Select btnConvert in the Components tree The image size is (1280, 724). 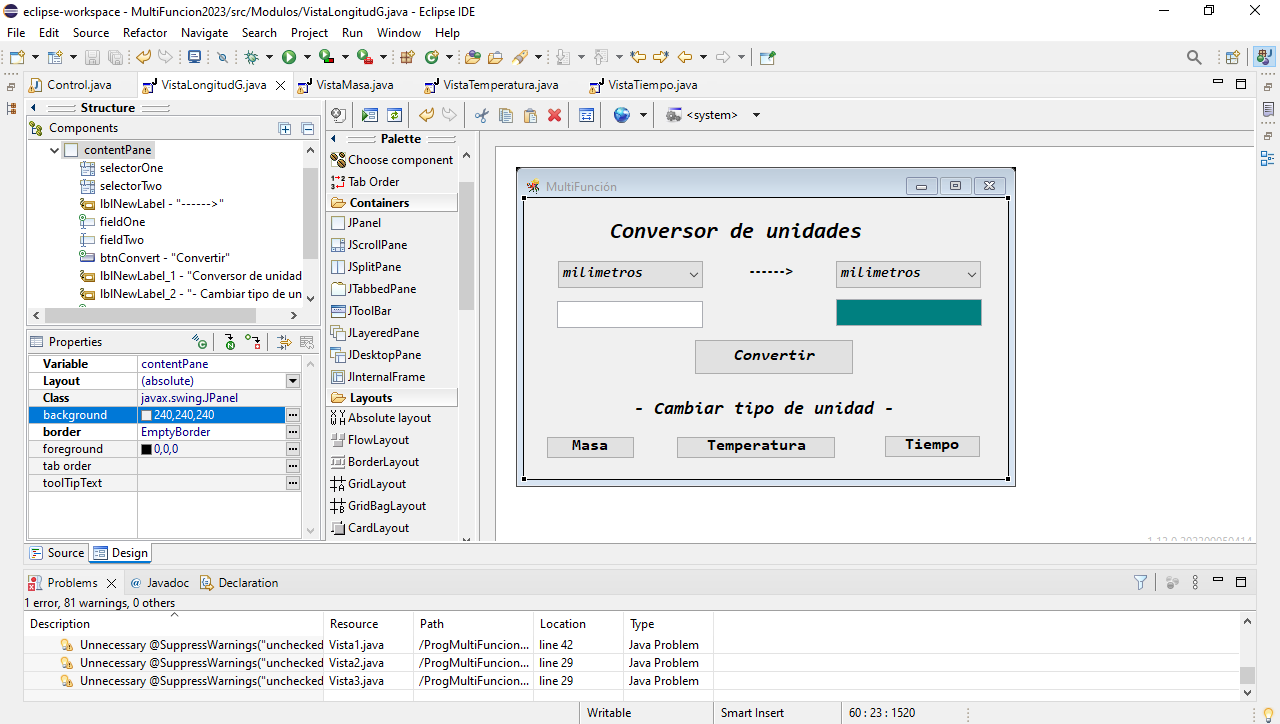(154, 258)
